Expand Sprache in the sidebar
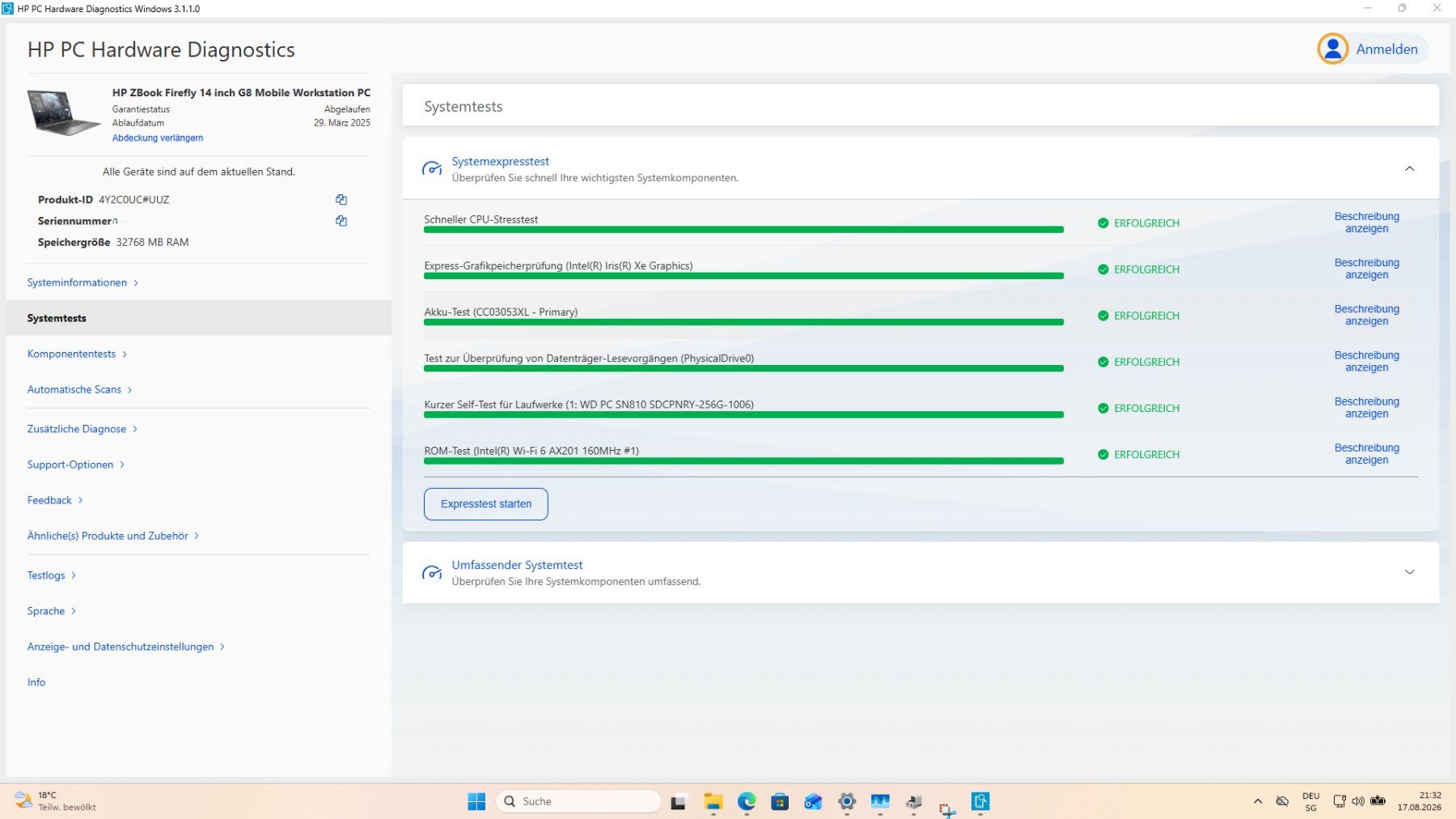Viewport: 1456px width, 819px height. tap(52, 611)
